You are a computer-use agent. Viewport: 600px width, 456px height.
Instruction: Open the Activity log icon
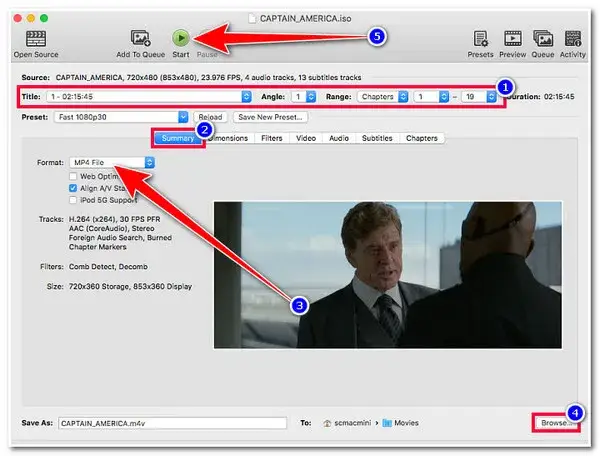point(574,38)
